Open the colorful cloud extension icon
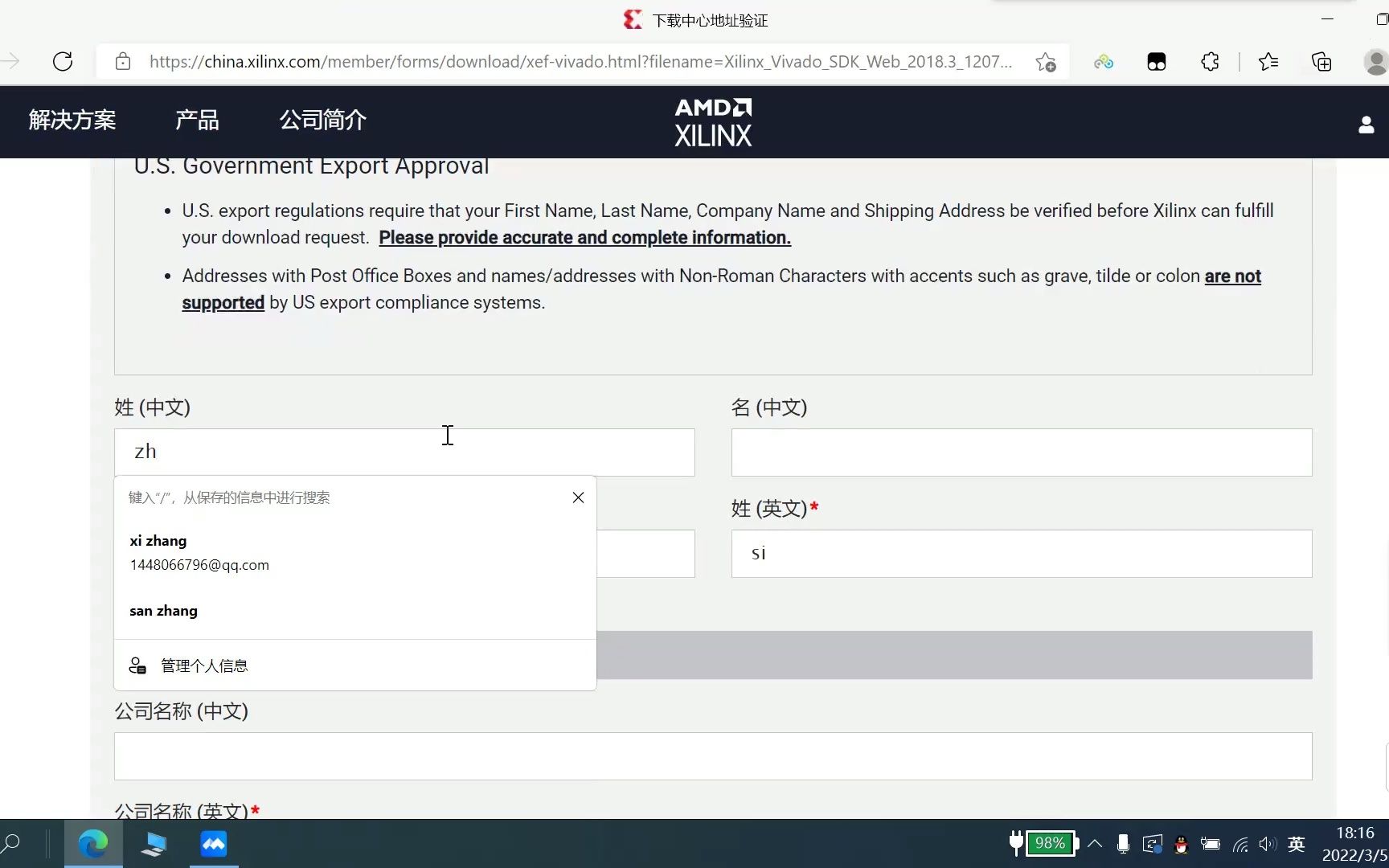The width and height of the screenshot is (1389, 868). pos(1104,62)
